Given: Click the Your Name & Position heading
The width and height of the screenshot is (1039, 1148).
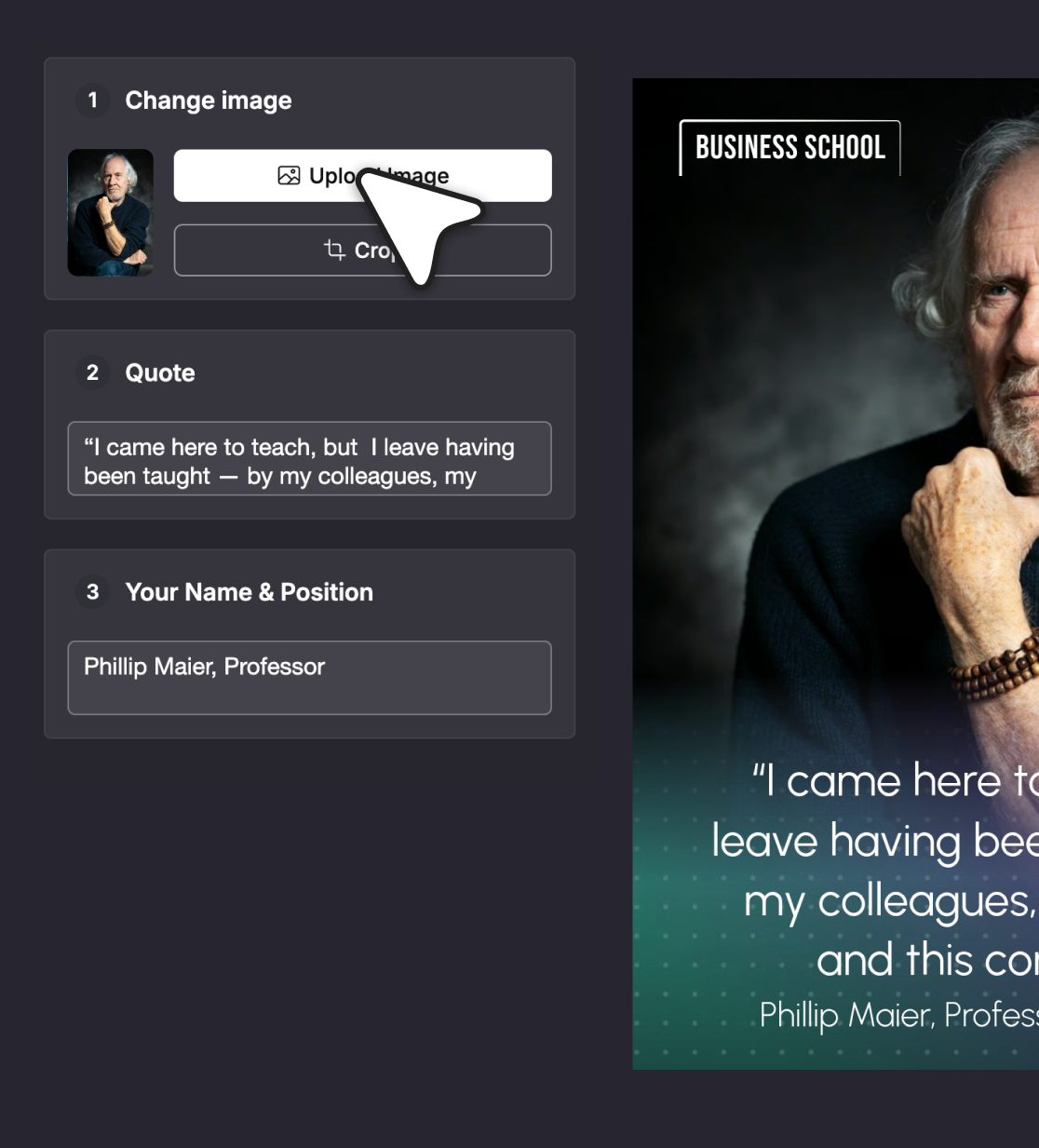Looking at the screenshot, I should (250, 592).
